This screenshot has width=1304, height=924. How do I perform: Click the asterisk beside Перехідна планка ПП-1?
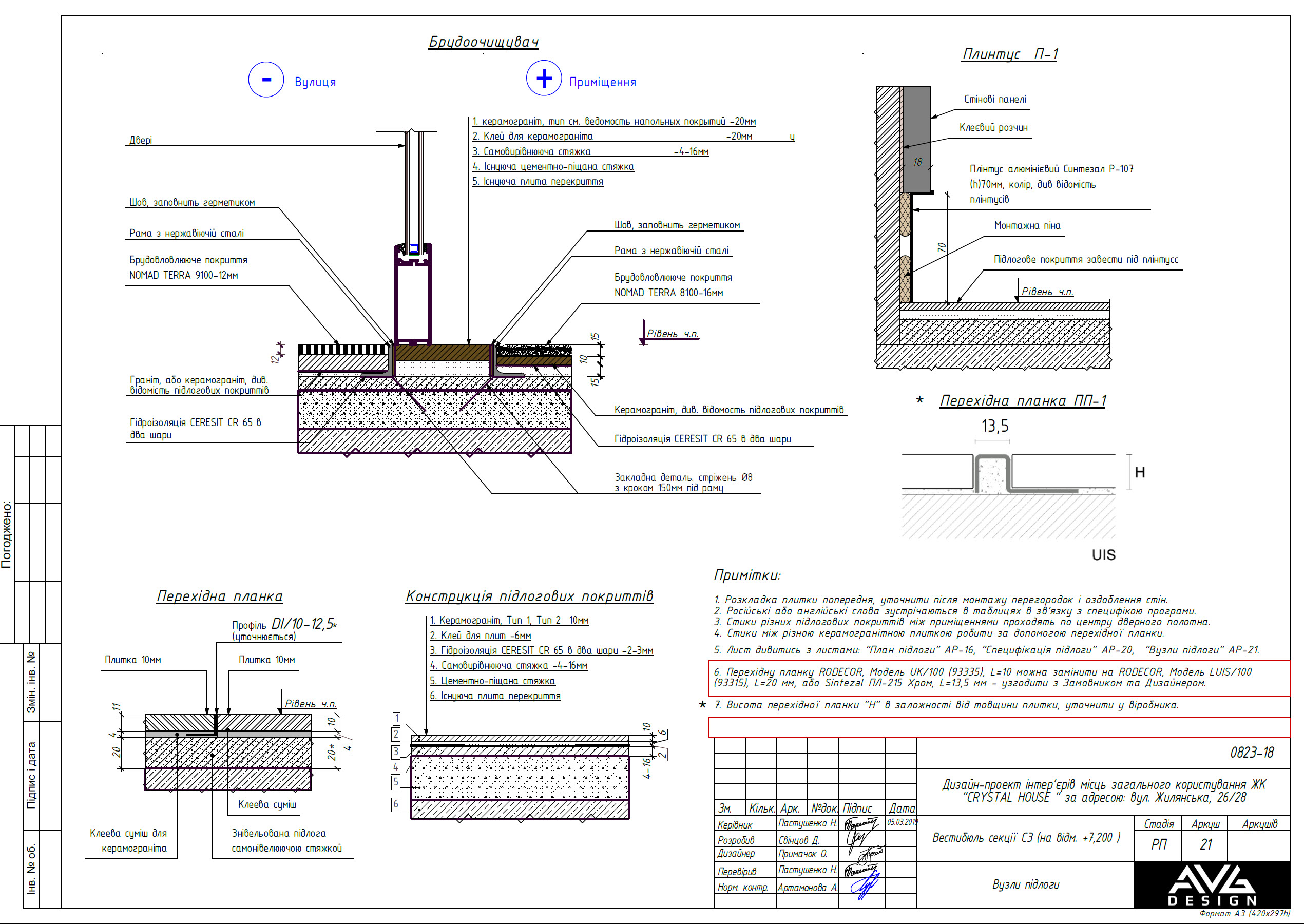click(x=919, y=400)
